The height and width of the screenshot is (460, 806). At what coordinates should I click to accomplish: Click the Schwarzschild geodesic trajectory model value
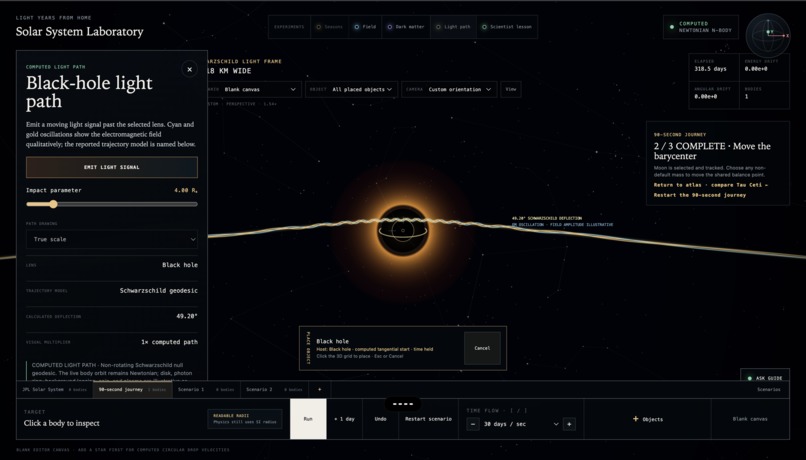coord(159,290)
